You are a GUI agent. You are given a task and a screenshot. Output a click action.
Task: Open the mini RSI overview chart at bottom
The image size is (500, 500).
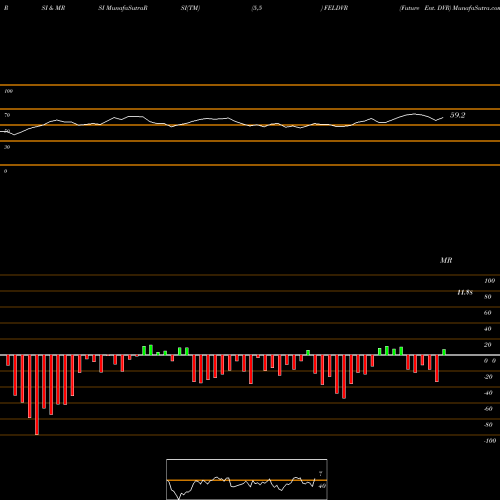(247, 479)
